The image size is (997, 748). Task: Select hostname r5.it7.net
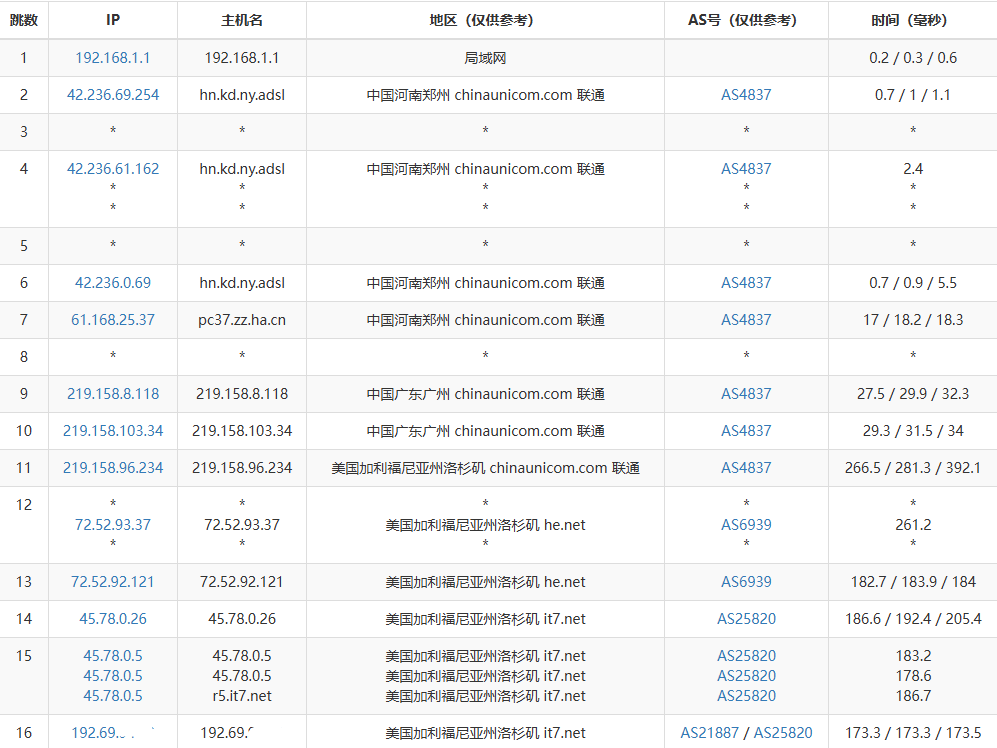[x=242, y=696]
